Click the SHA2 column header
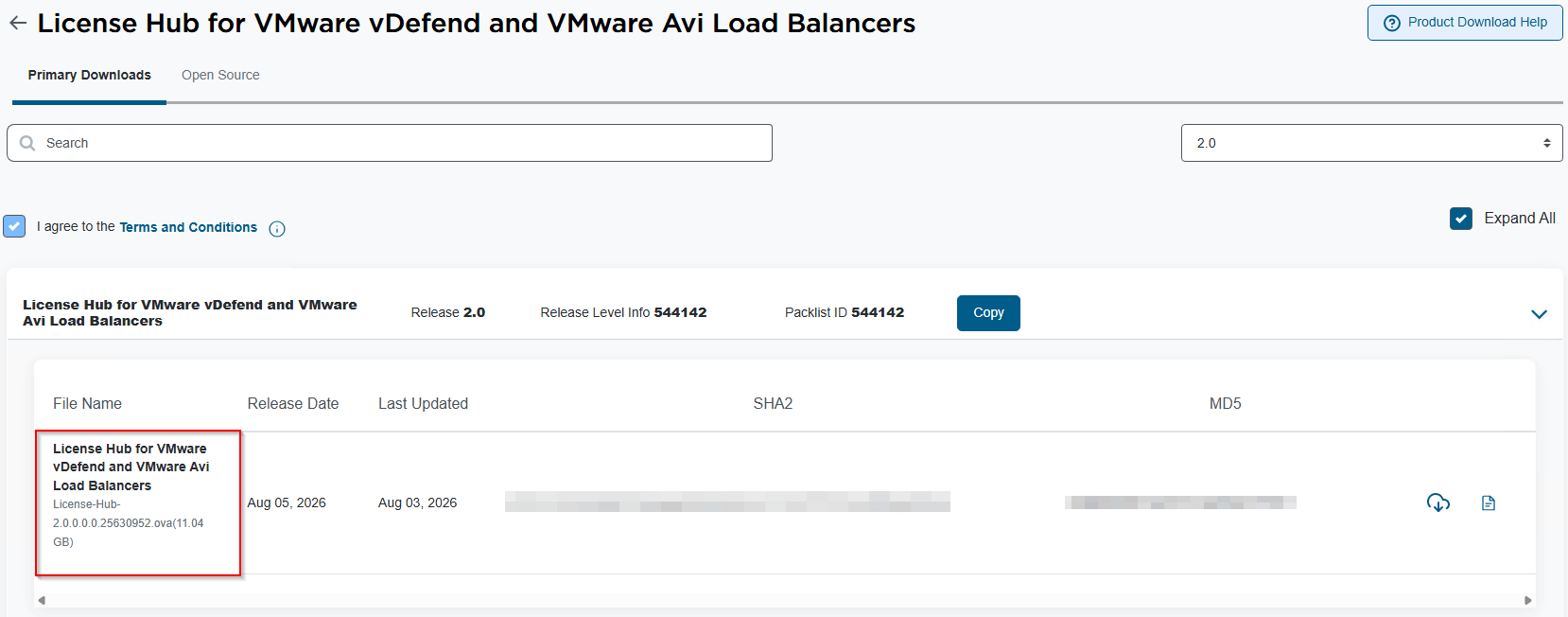The width and height of the screenshot is (1568, 617). click(773, 403)
